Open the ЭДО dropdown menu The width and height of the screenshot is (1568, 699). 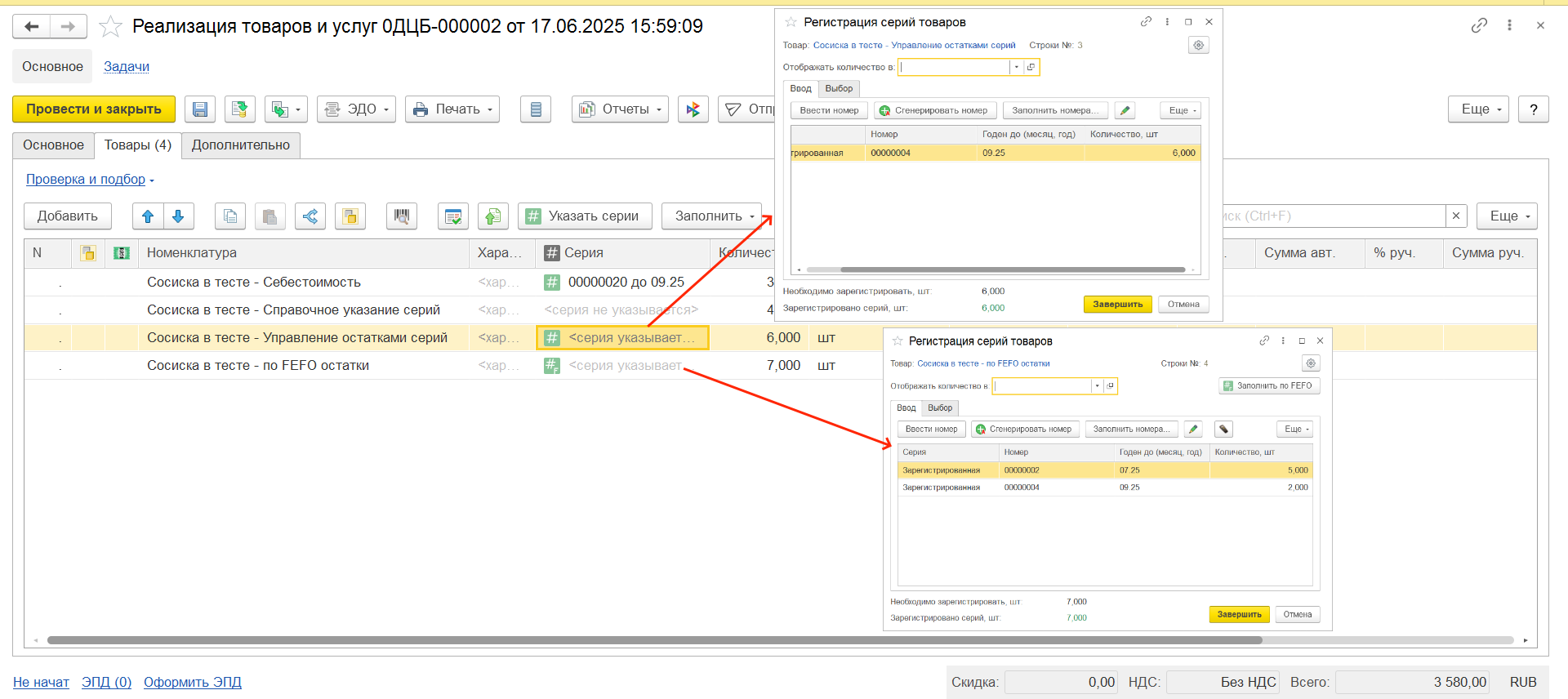[356, 109]
